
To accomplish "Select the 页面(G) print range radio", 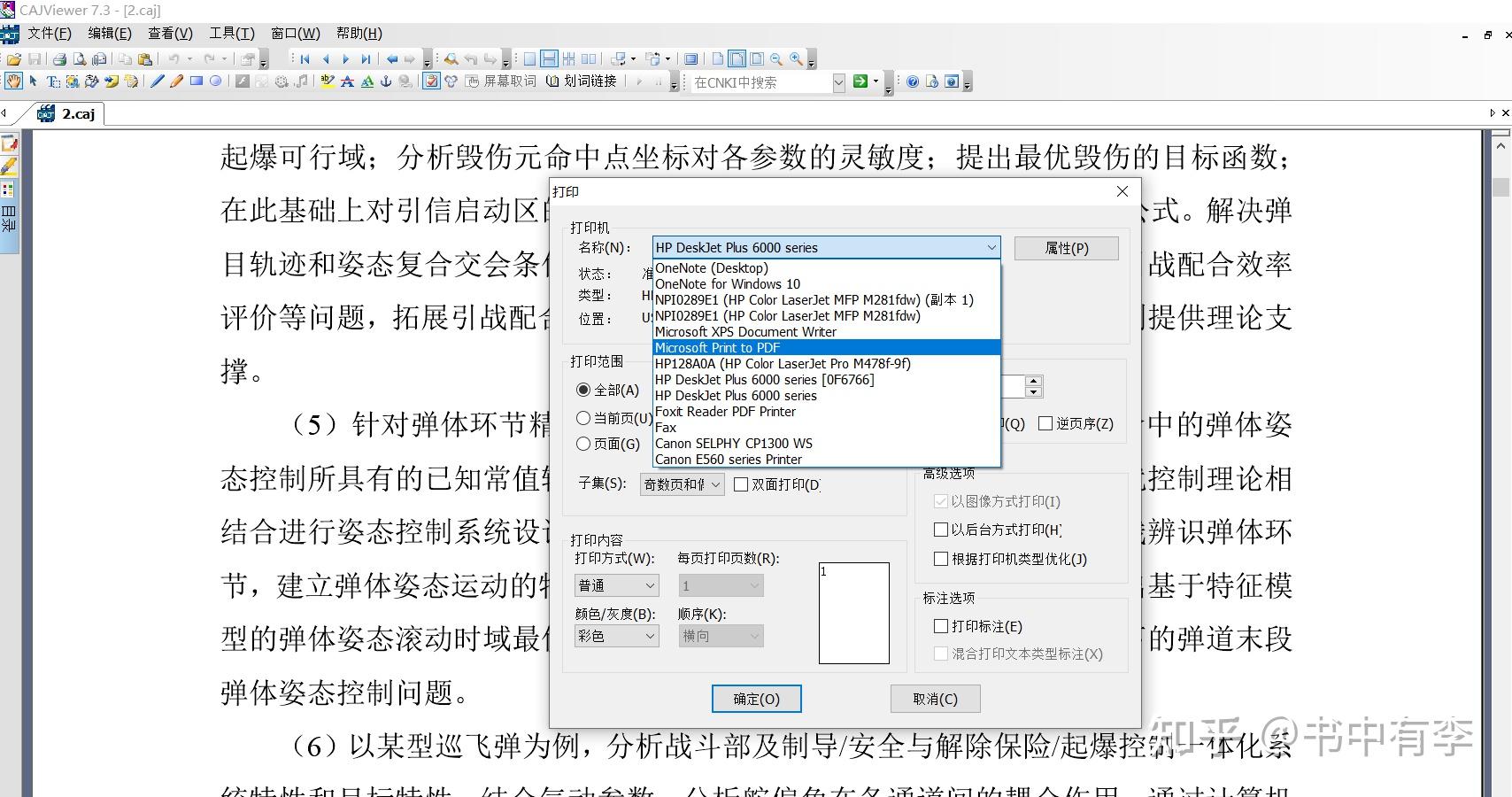I will 584,444.
